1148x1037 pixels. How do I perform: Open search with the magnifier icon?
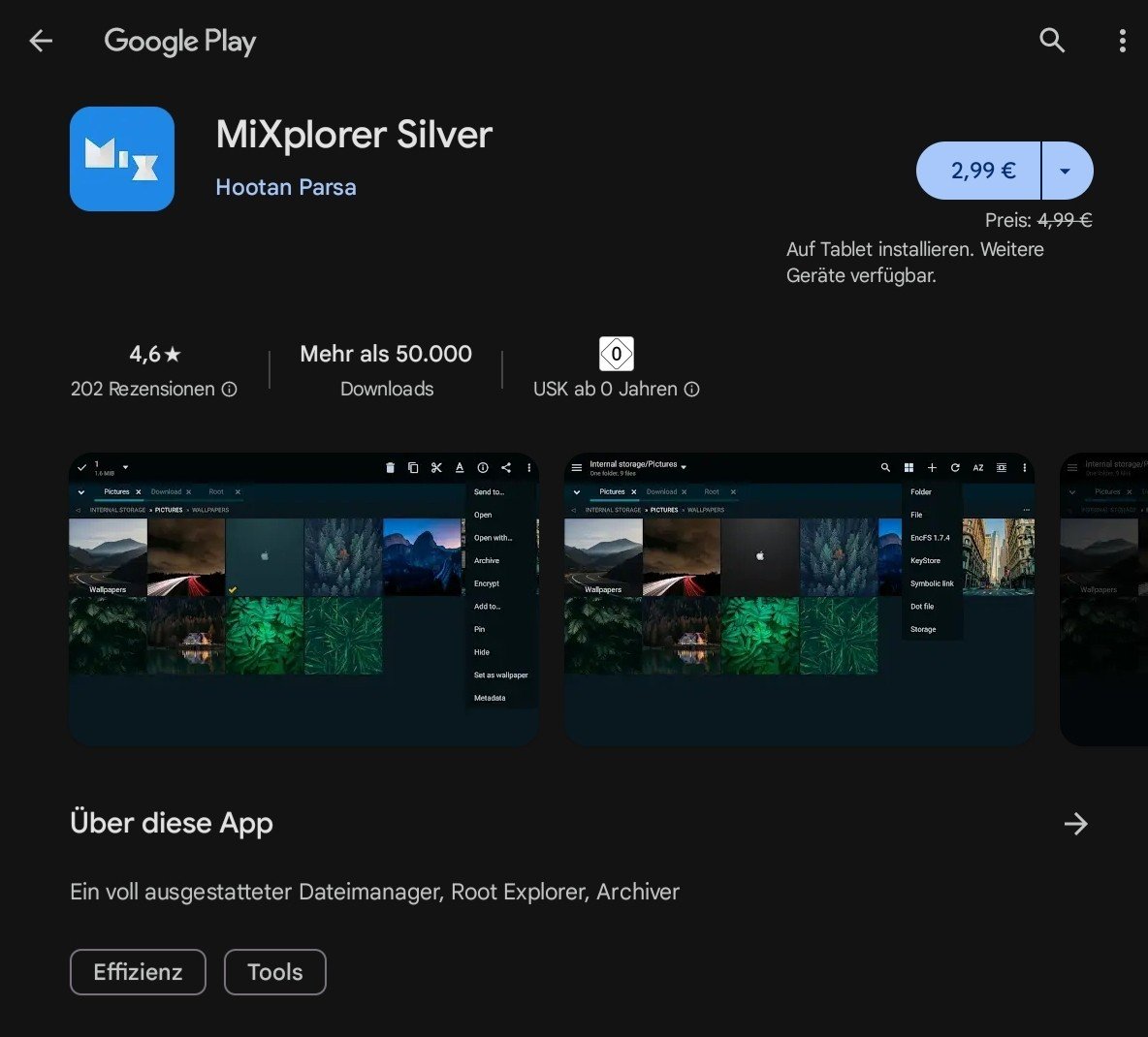[x=1052, y=41]
